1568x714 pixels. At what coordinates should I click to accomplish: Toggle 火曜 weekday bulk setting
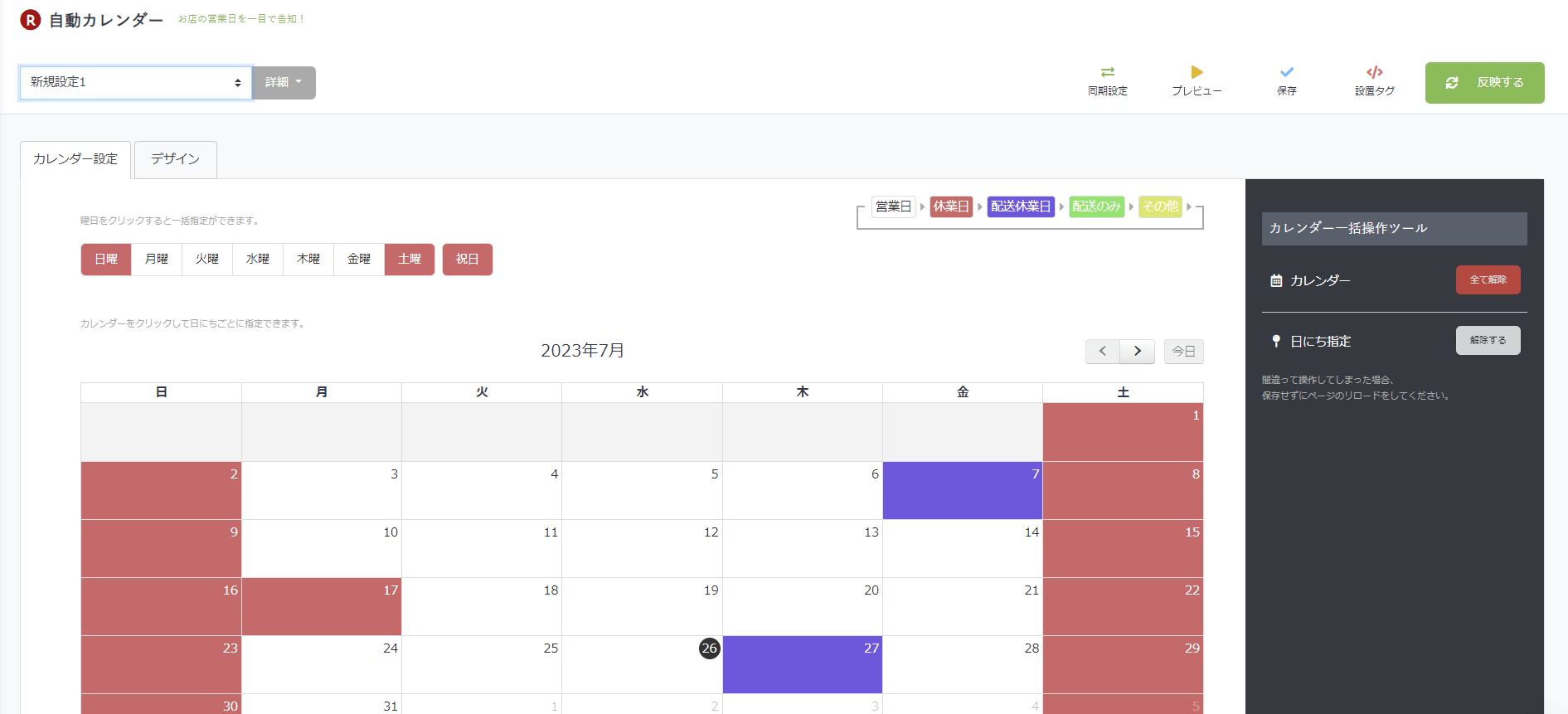(207, 260)
